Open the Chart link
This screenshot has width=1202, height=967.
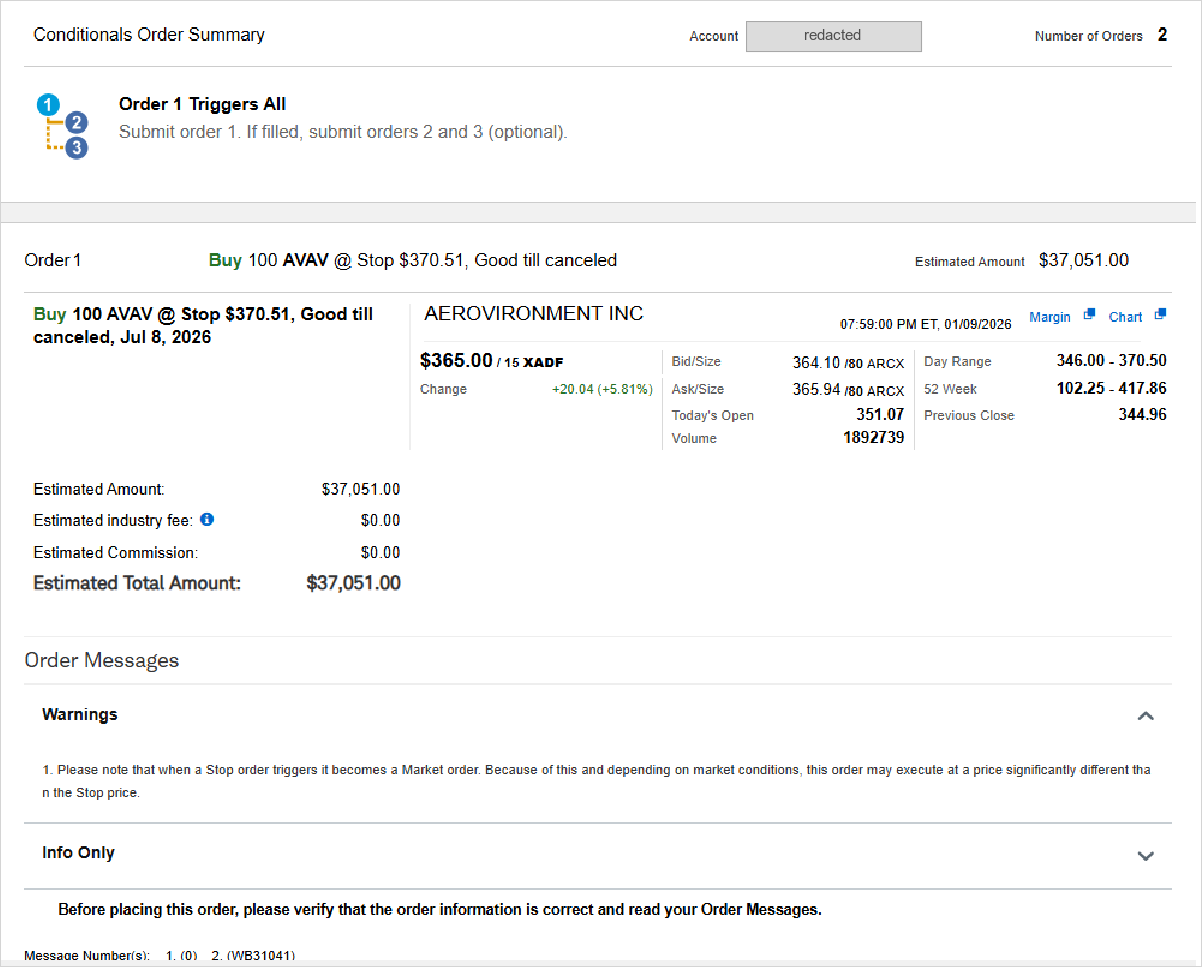(1125, 317)
